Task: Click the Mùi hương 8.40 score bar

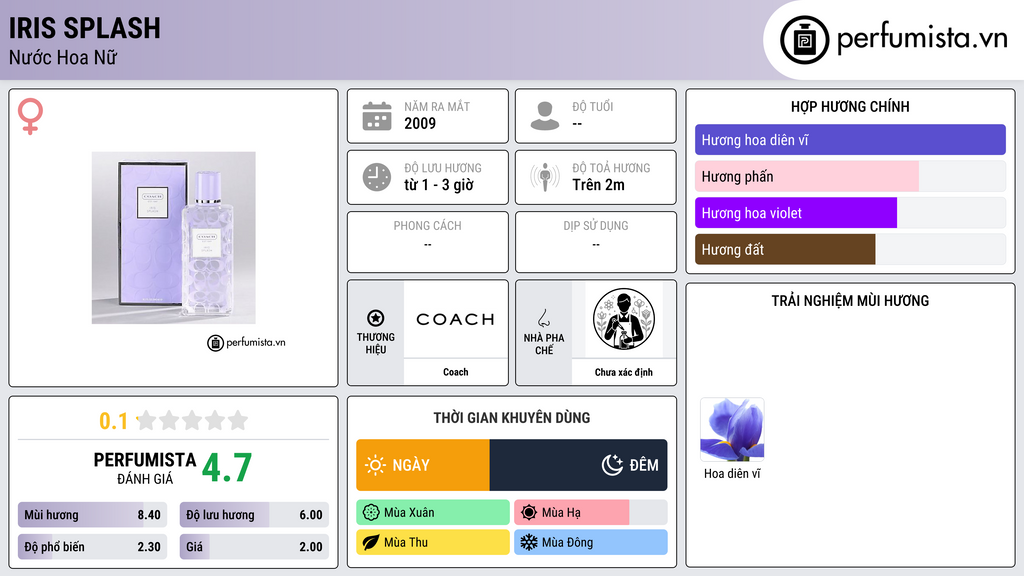Action: click(x=92, y=515)
